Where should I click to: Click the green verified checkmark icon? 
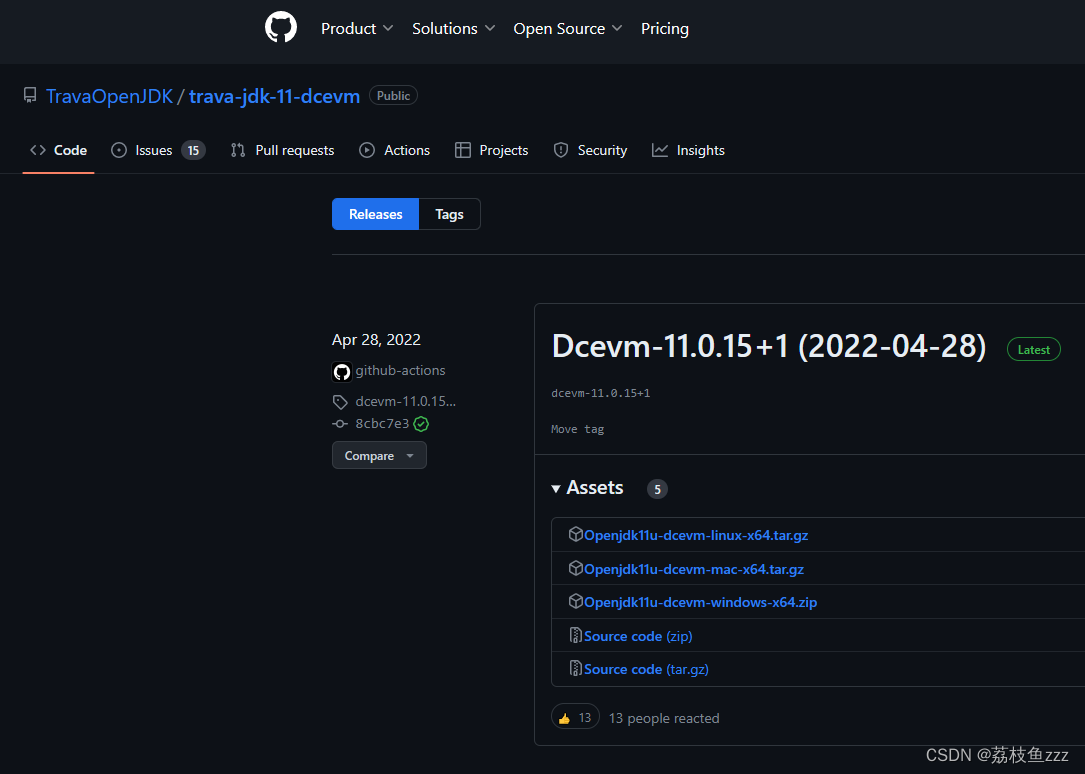pyautogui.click(x=421, y=424)
